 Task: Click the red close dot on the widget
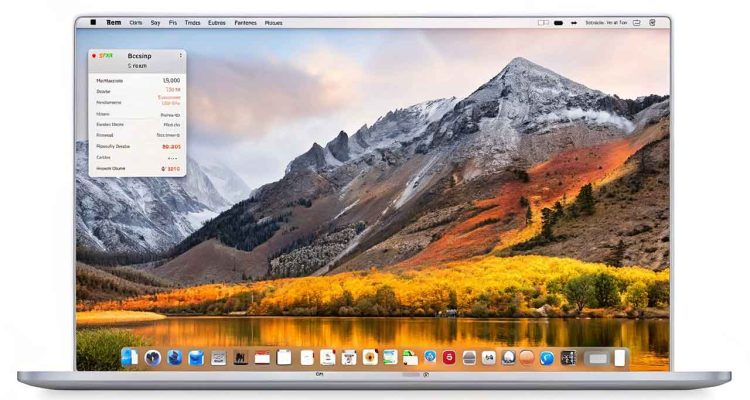tap(93, 56)
